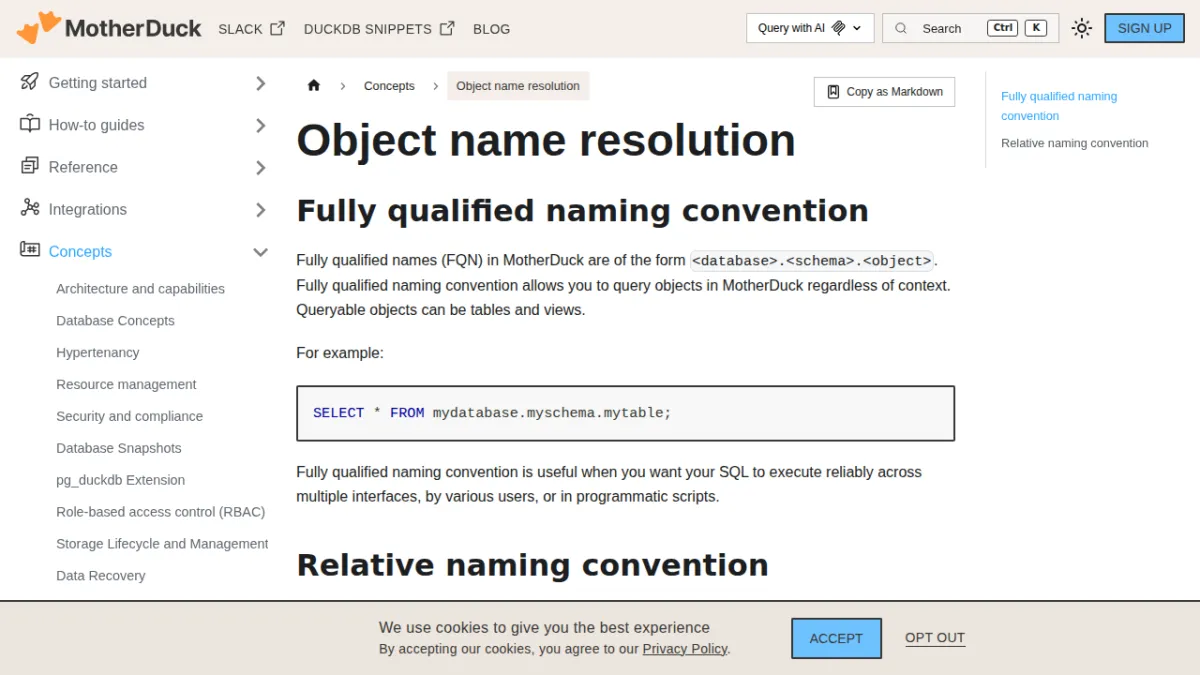Accept cookies with the ACCEPT button
1200x675 pixels.
pos(836,638)
